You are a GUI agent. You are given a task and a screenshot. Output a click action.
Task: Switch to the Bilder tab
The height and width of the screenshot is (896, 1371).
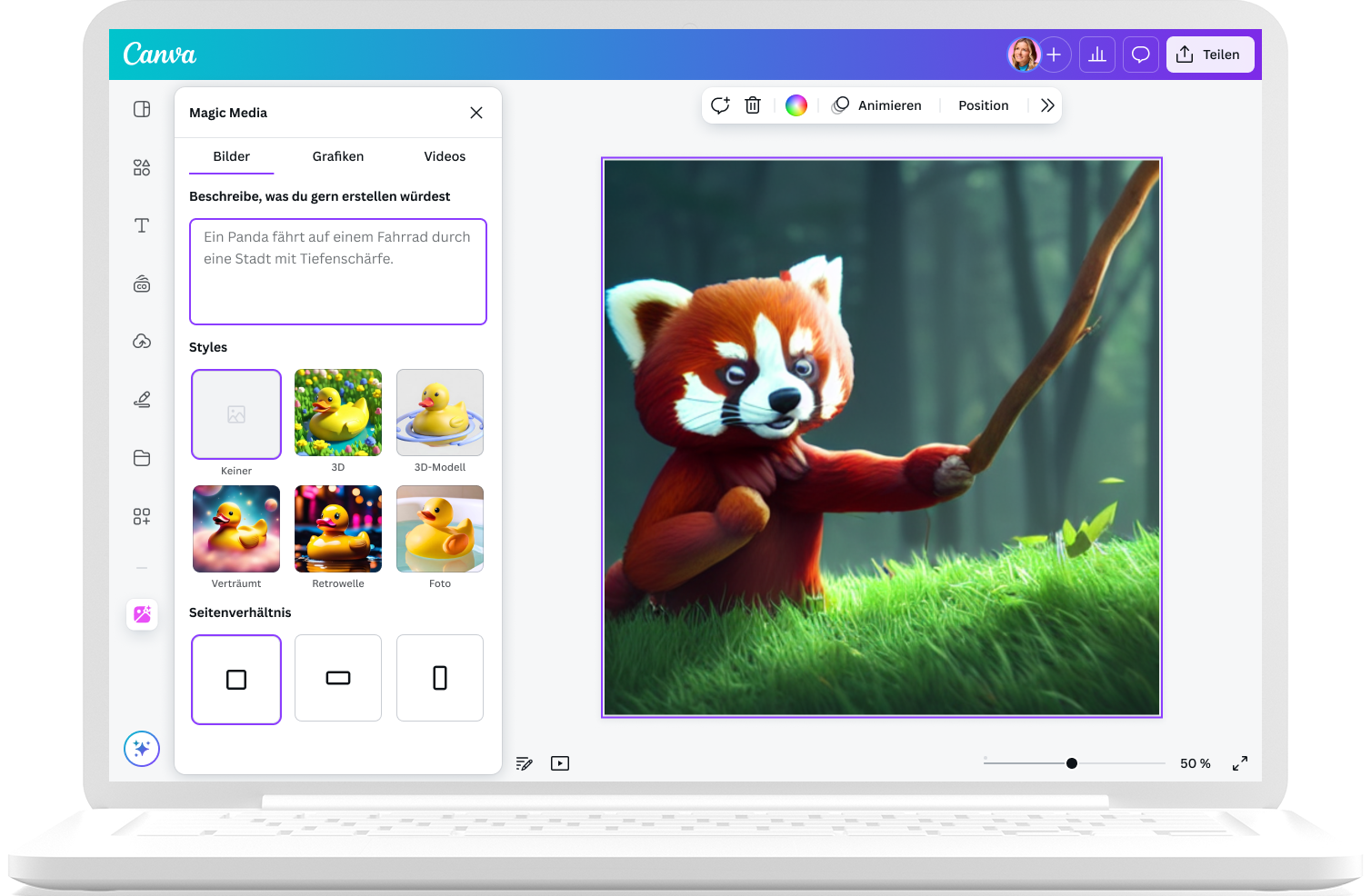point(232,156)
